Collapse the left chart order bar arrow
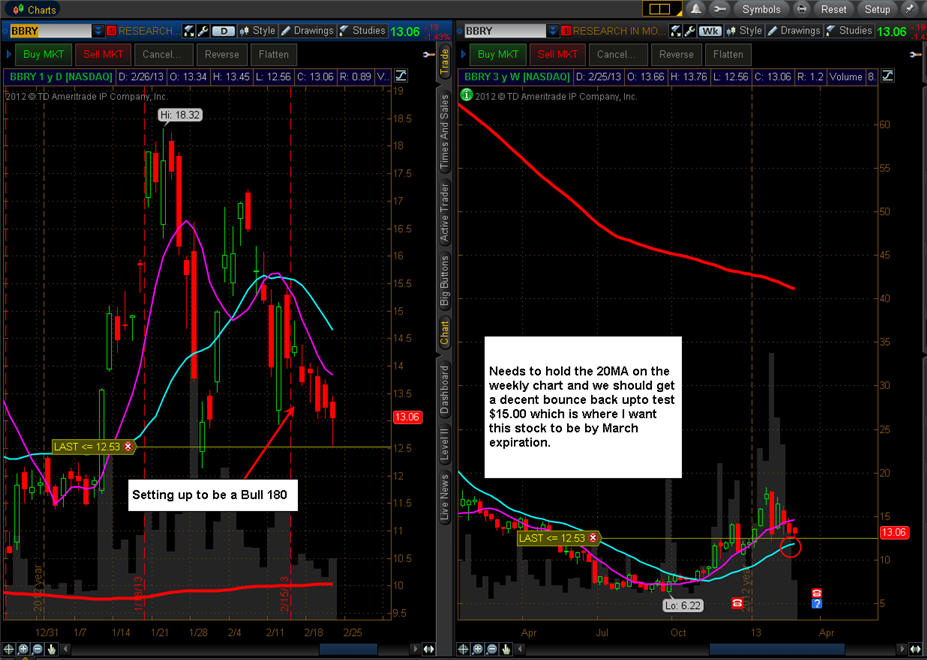927x660 pixels. pos(8,54)
